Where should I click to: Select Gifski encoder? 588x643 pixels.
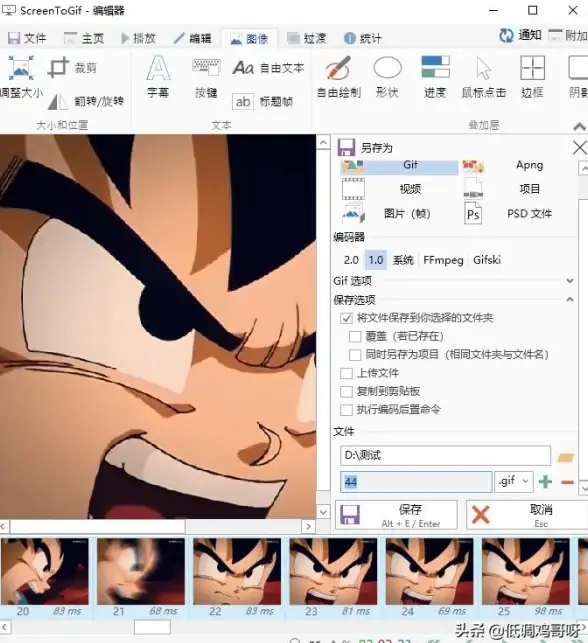487,260
